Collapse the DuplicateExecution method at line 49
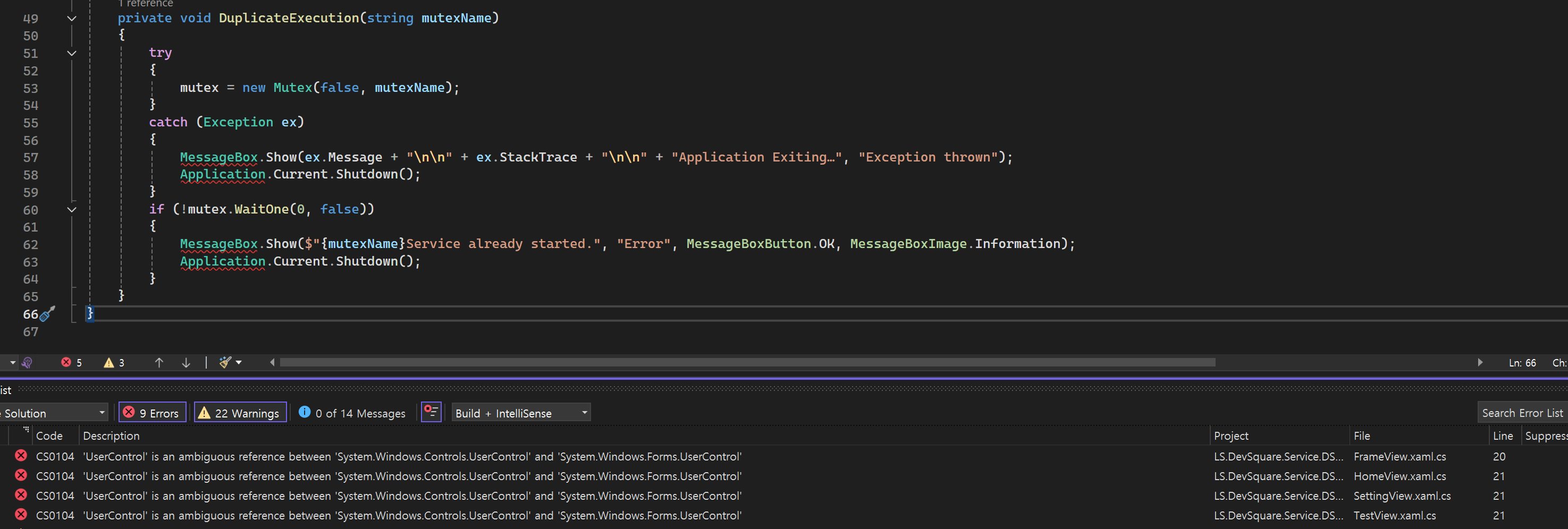The width and height of the screenshot is (1568, 529). tap(71, 19)
